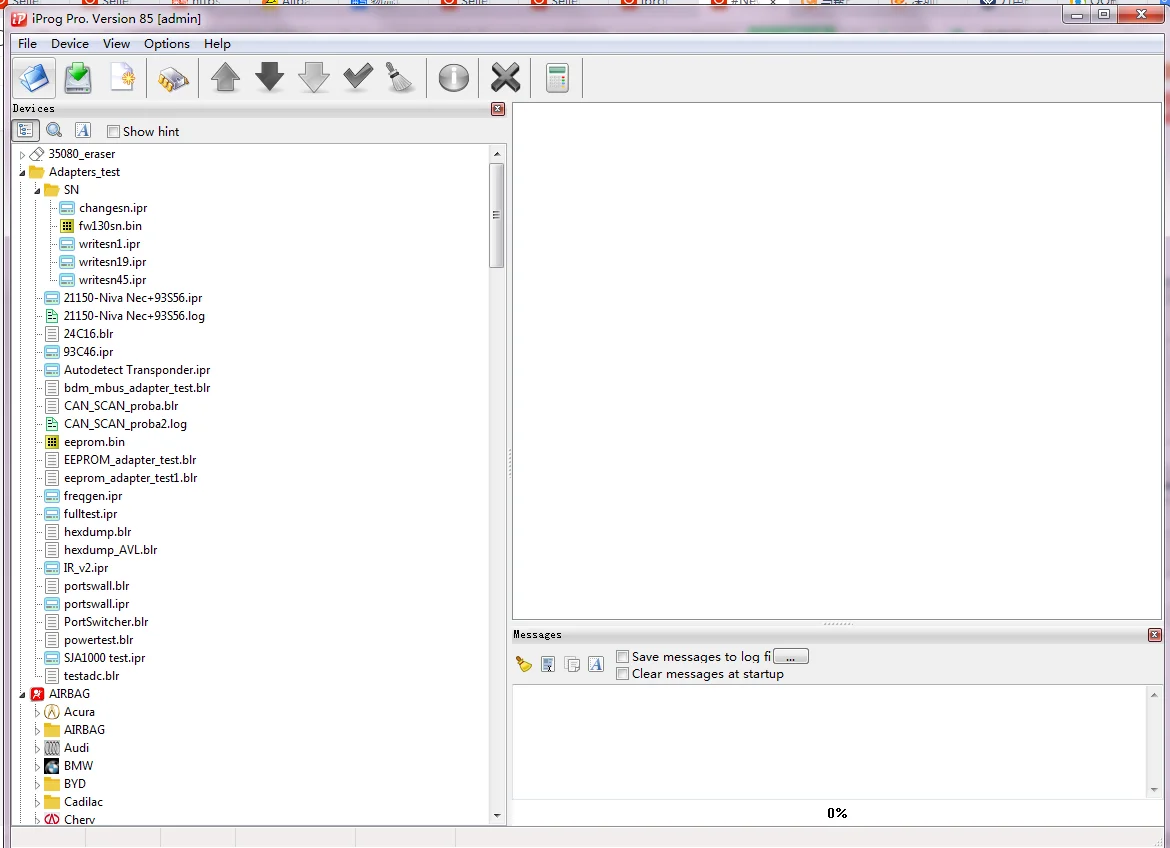1170x848 pixels.
Task: Create a new file with the page icon
Action: click(x=122, y=78)
